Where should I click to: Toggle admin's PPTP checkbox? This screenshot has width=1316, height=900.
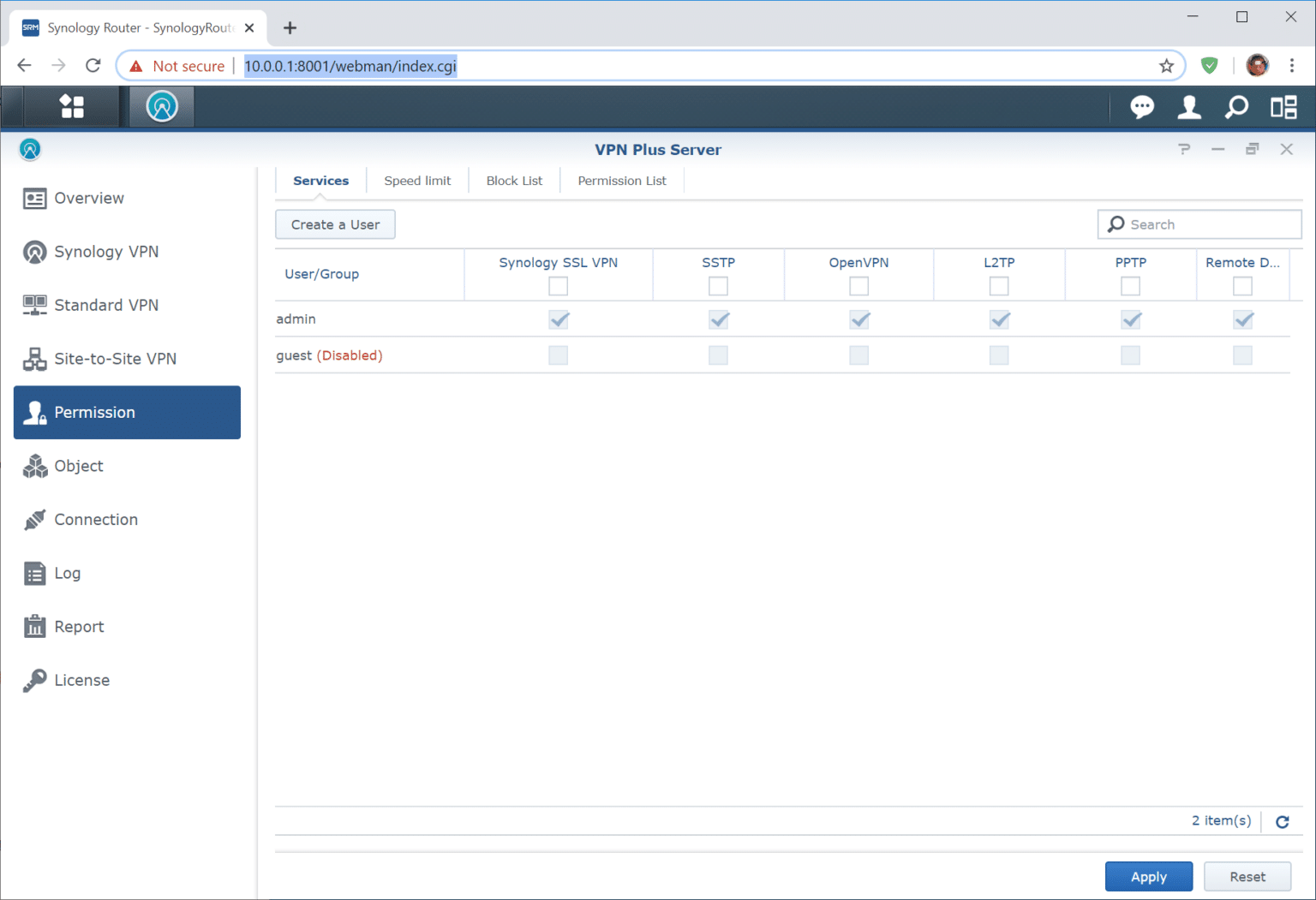1131,319
